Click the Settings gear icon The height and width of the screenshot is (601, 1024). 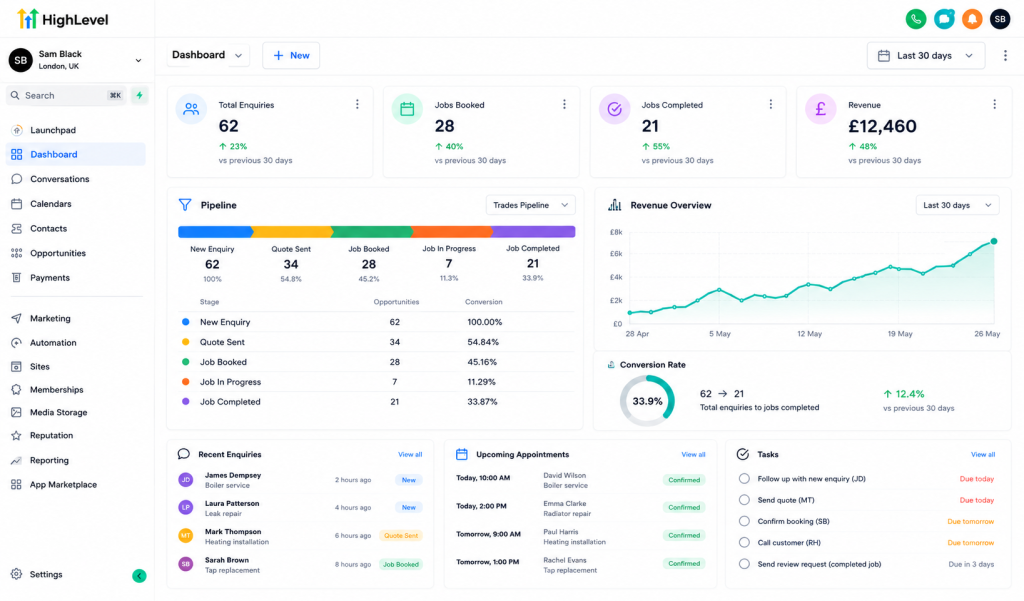point(16,574)
